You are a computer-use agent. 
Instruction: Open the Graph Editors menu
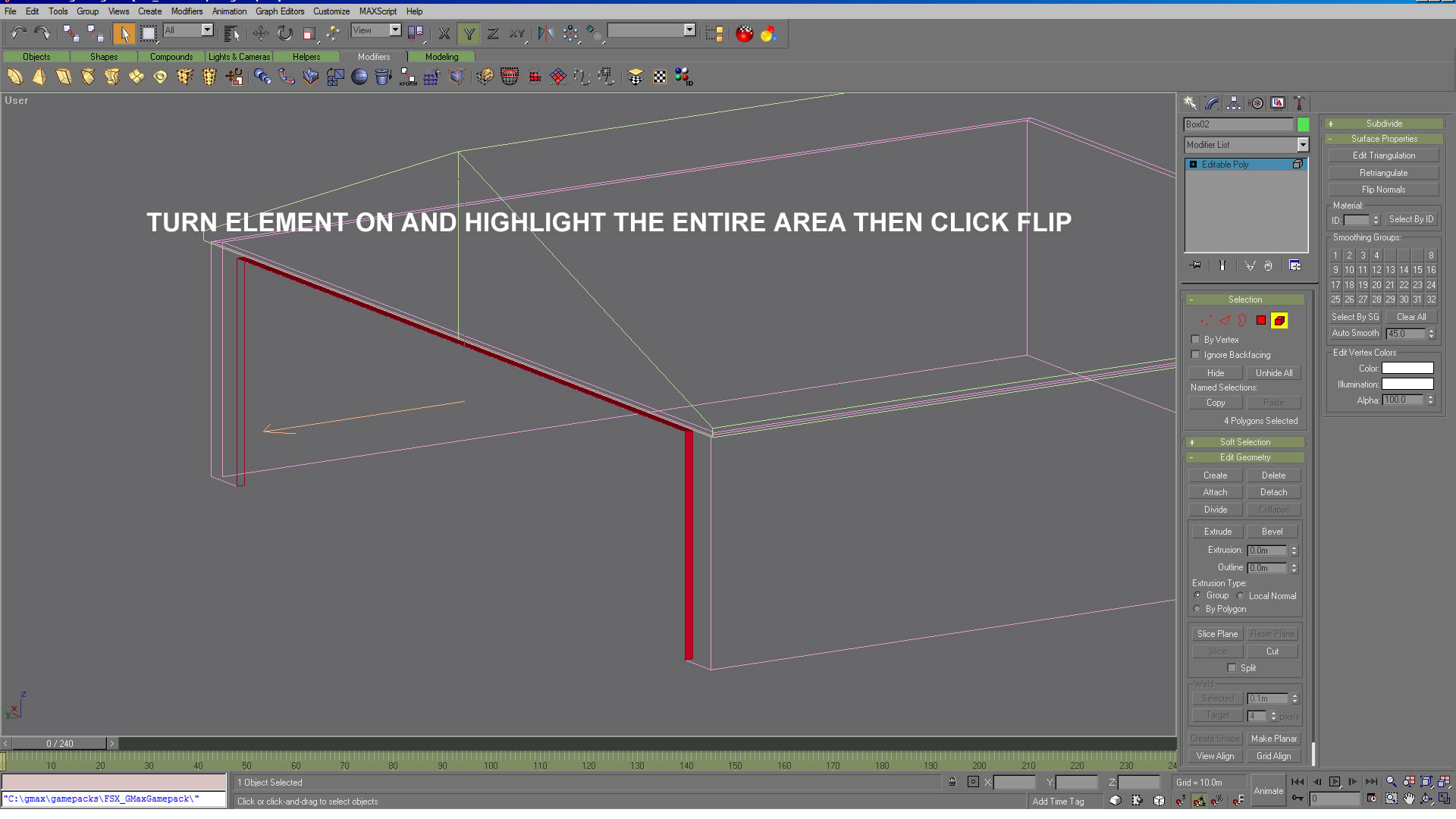coord(279,11)
